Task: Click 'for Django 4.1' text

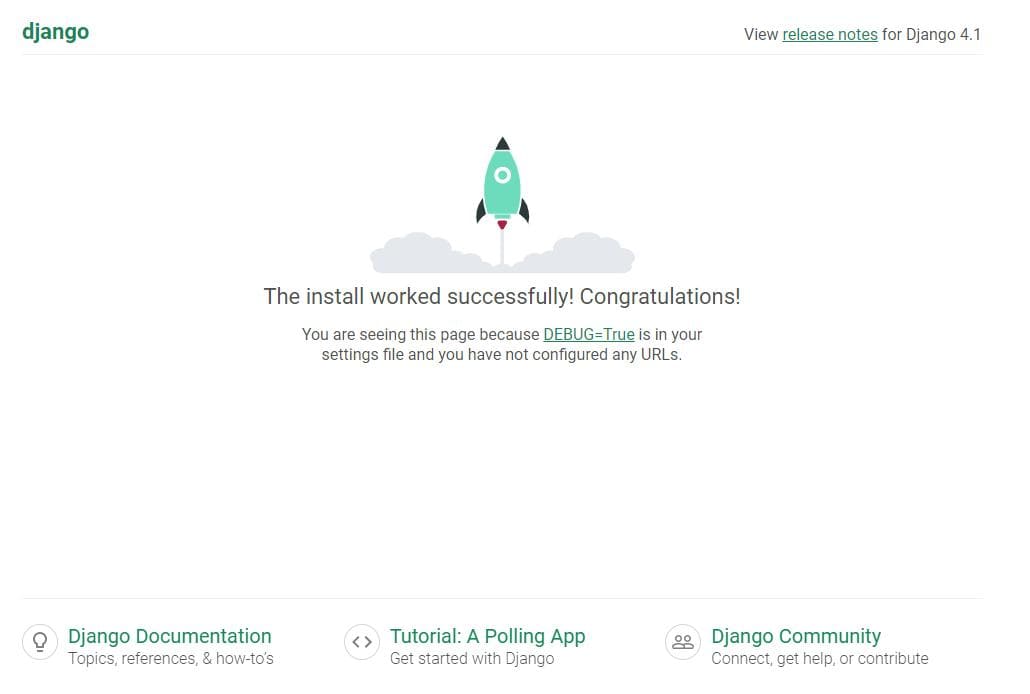Action: point(931,34)
